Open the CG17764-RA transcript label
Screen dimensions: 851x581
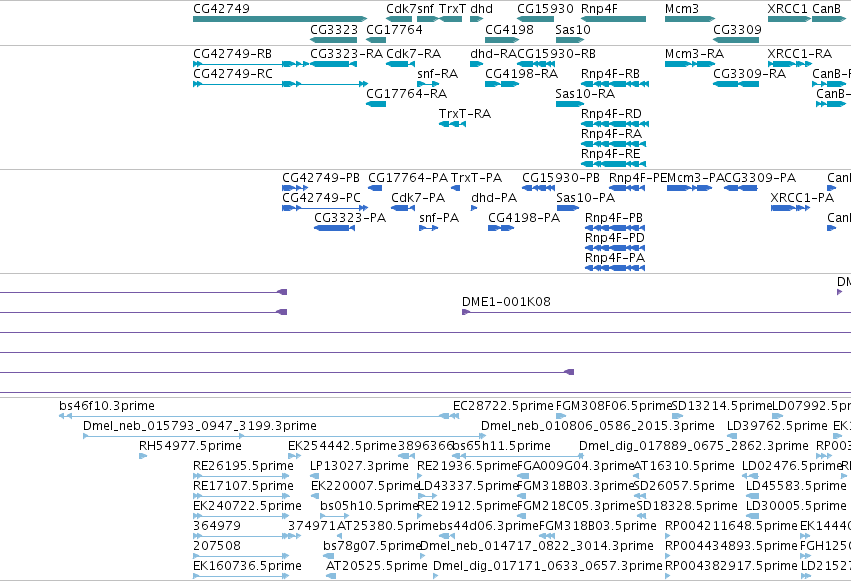407,94
